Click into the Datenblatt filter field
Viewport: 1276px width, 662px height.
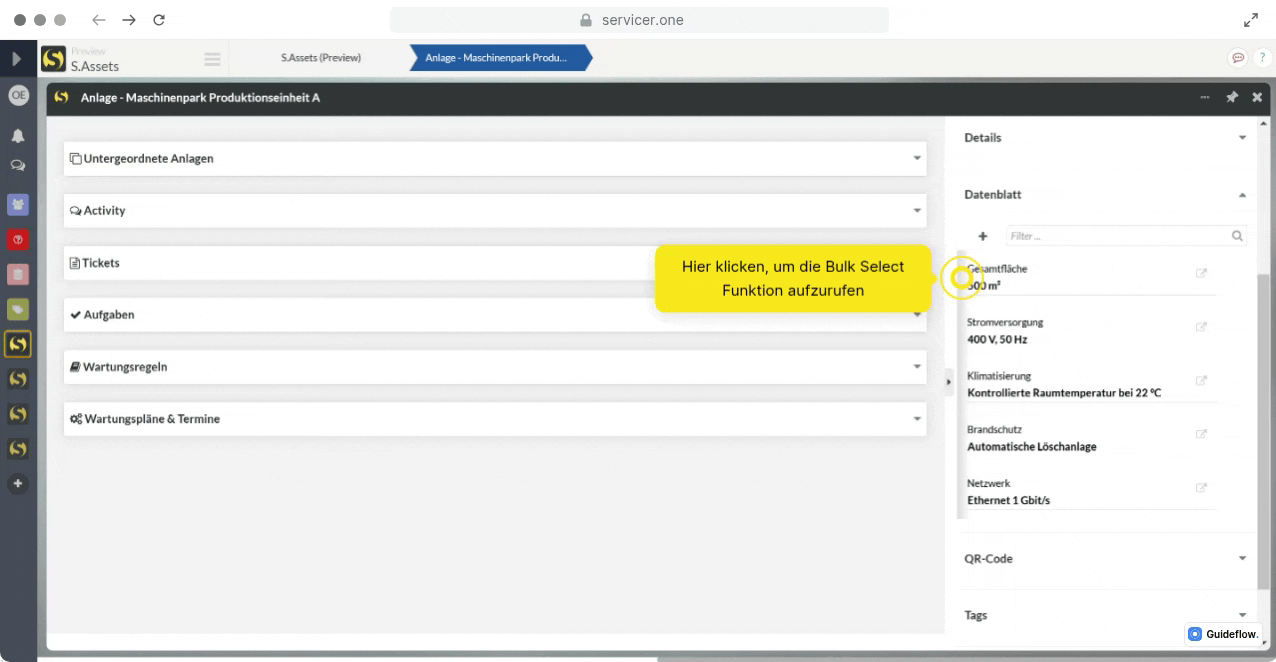click(1117, 237)
